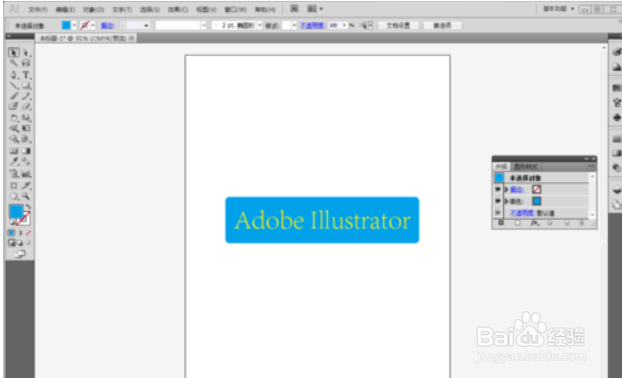Screen dimensions: 622x378
Task: Click the blue fill swatch in toolbox
Action: tap(16, 211)
